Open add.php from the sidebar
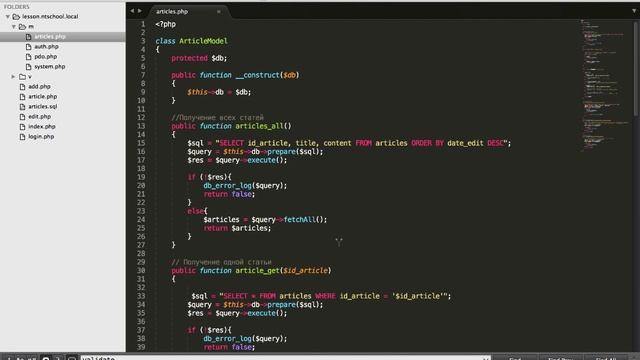 pyautogui.click(x=39, y=87)
